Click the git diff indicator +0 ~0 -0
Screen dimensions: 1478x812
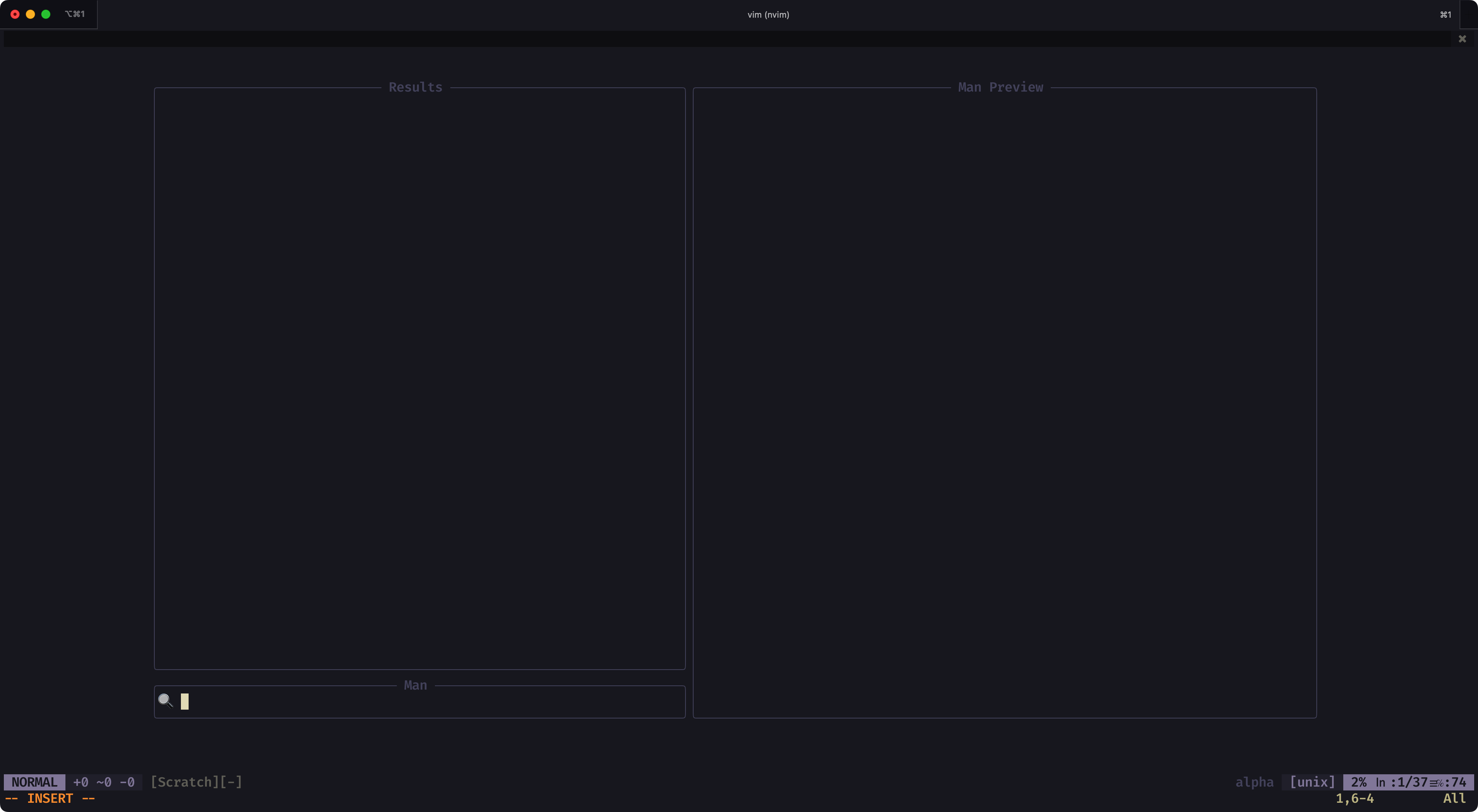coord(104,782)
